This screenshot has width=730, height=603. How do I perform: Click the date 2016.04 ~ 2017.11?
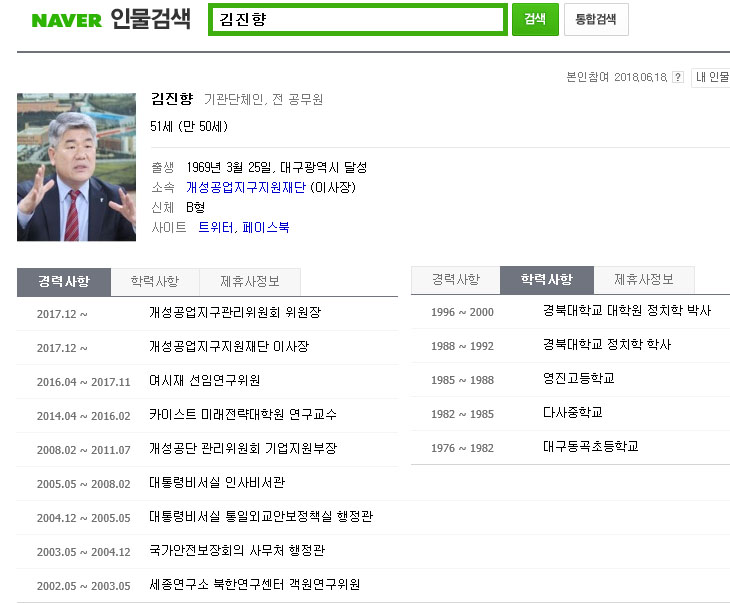point(83,382)
